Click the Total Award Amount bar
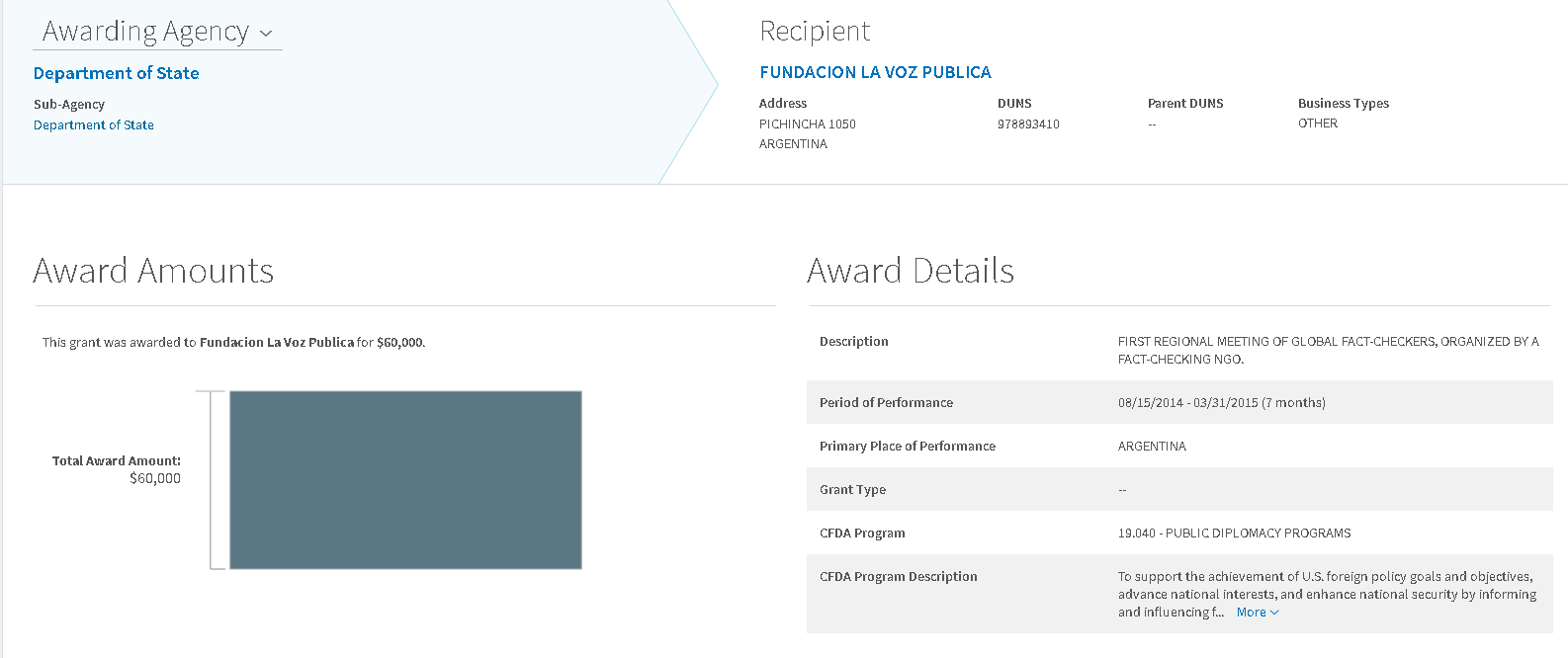This screenshot has height=658, width=1568. point(405,480)
